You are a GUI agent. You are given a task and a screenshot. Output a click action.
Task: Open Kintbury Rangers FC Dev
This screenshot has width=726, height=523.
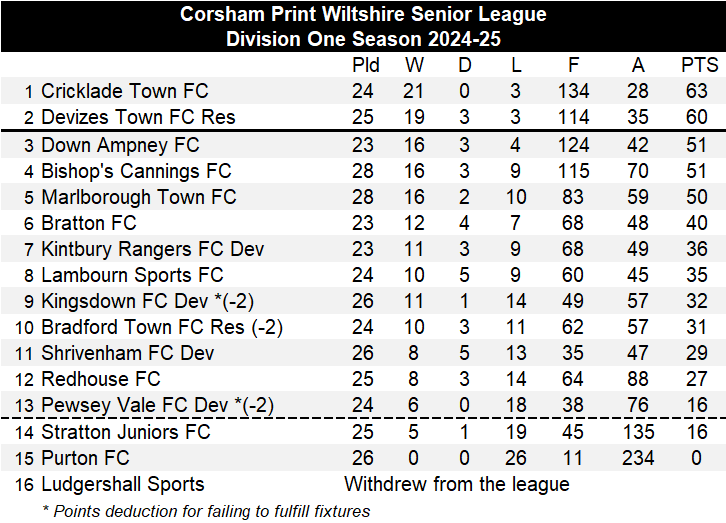152,249
